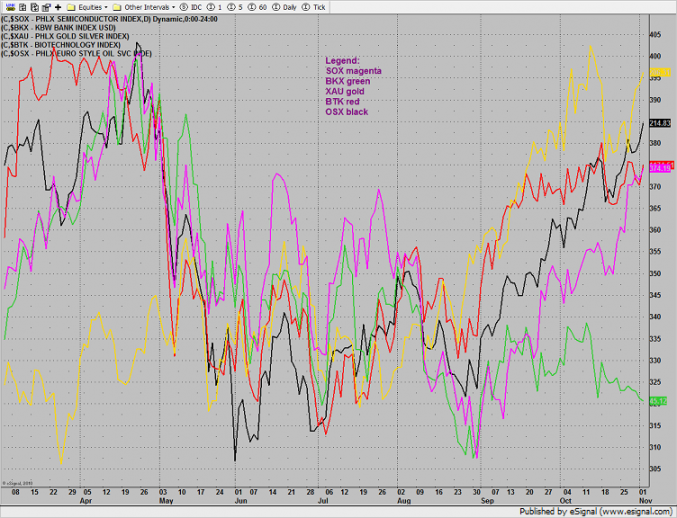Switch to the 60-minute interval

pyautogui.click(x=257, y=7)
